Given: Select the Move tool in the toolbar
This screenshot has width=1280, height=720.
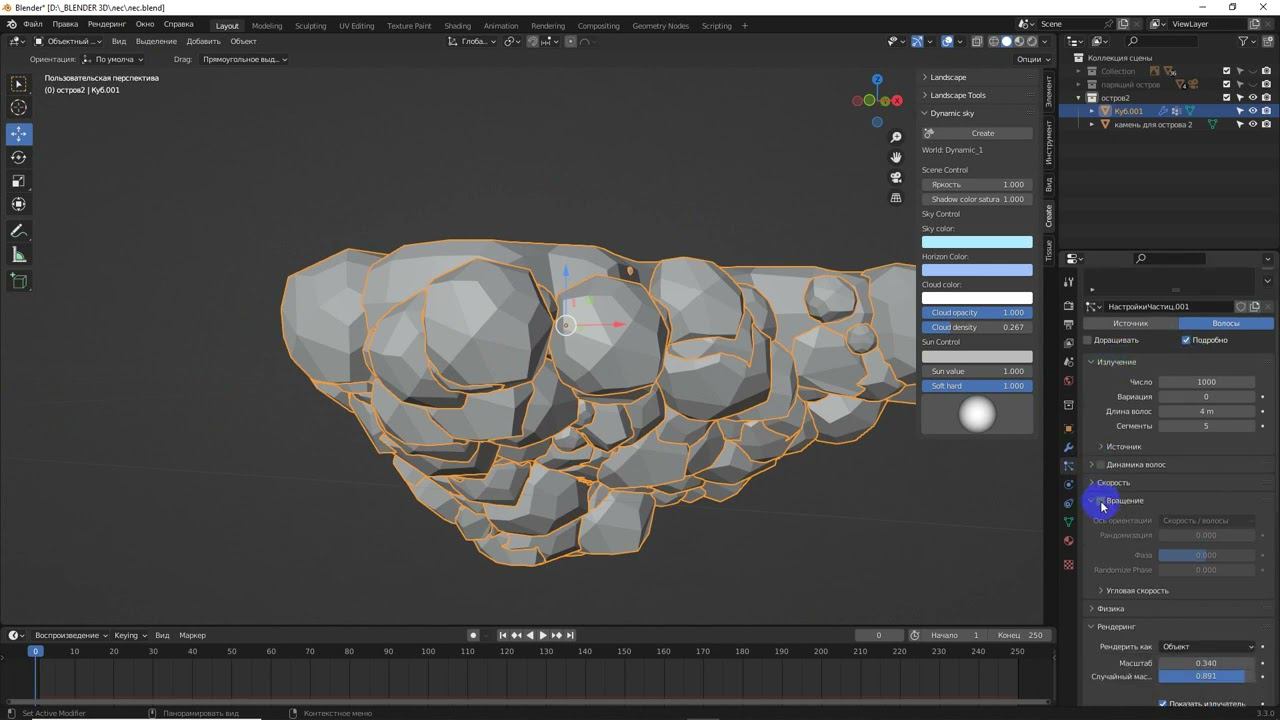Looking at the screenshot, I should pos(19,134).
